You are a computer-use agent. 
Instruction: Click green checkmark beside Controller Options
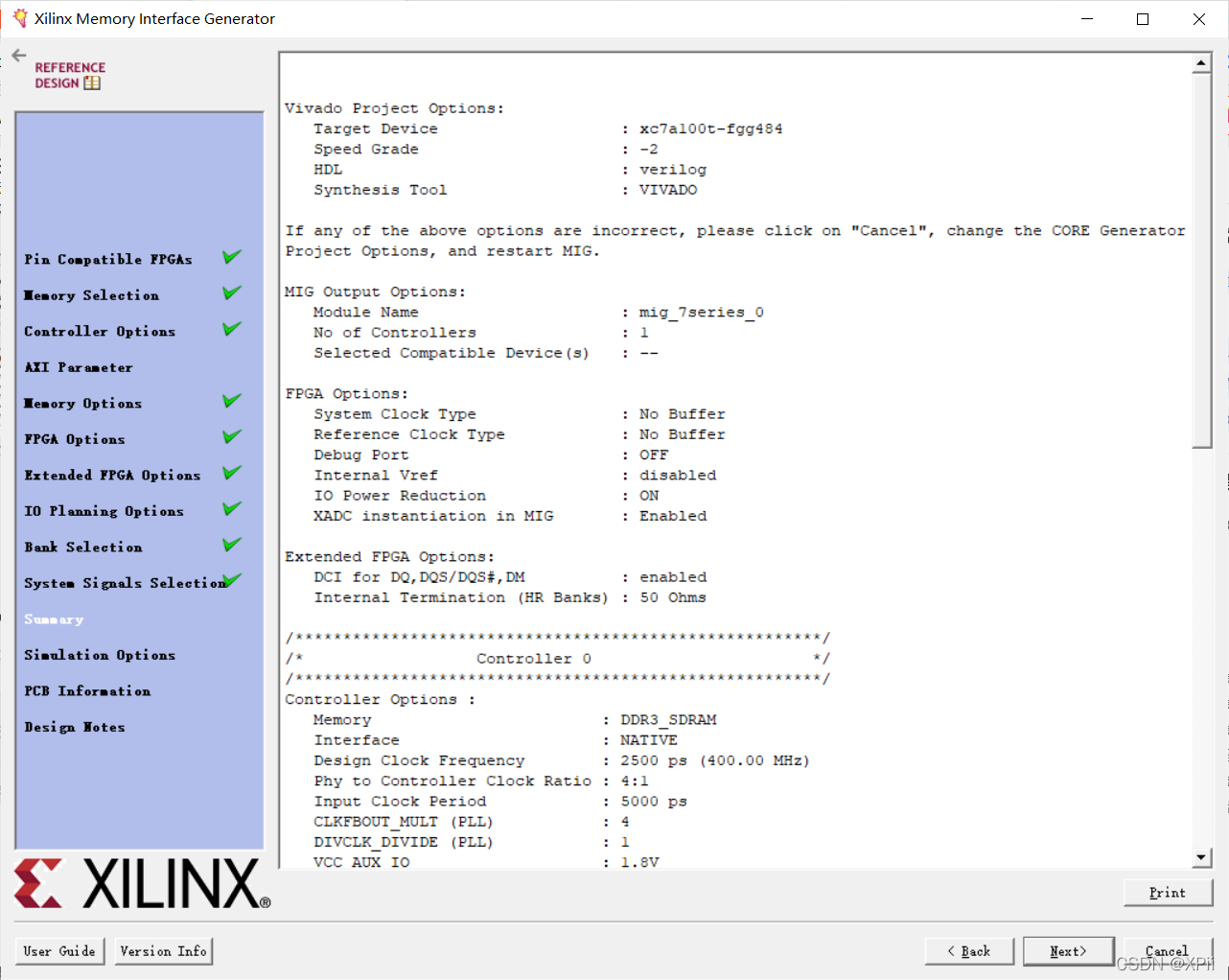tap(232, 329)
